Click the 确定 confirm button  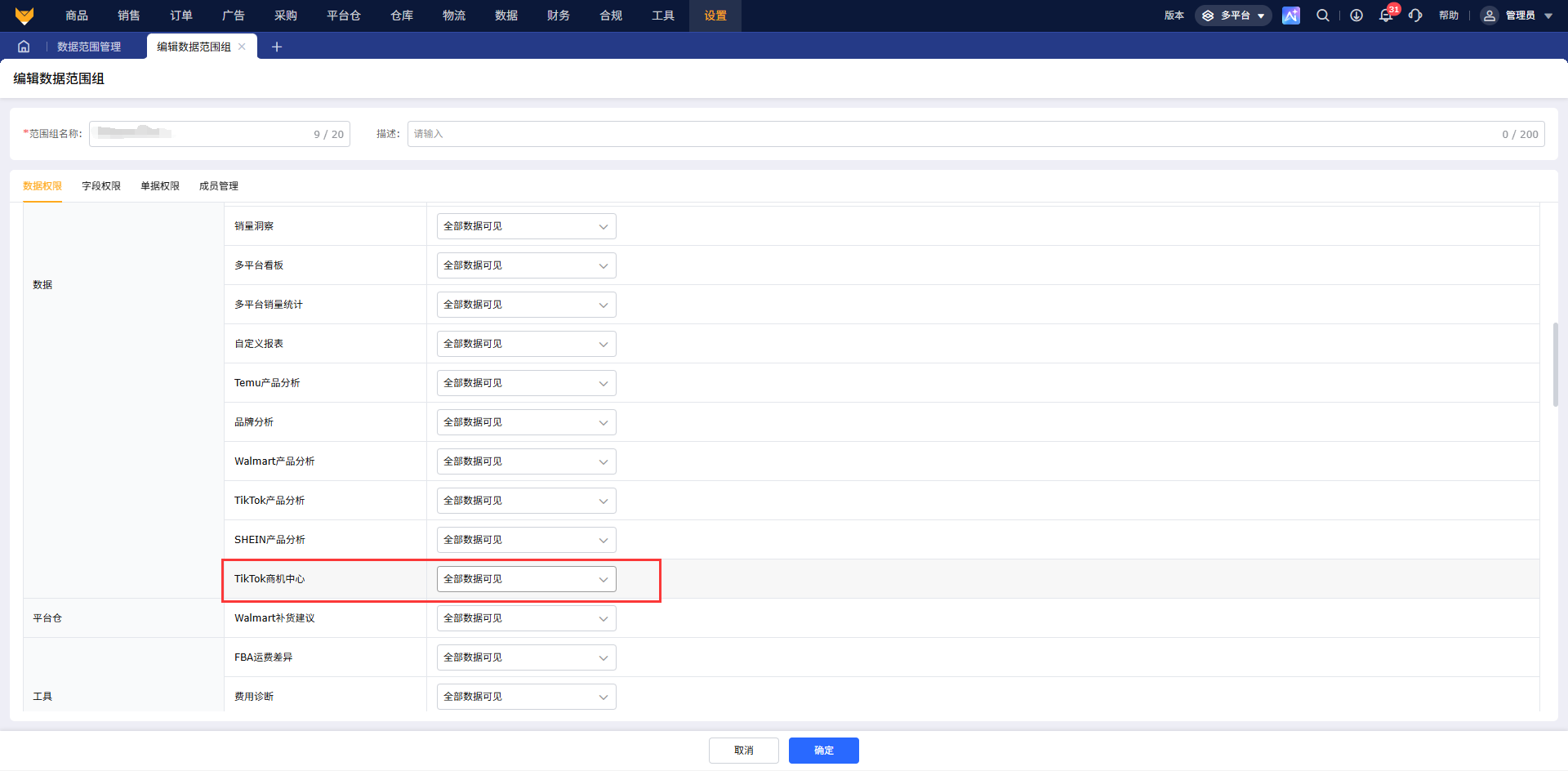824,751
